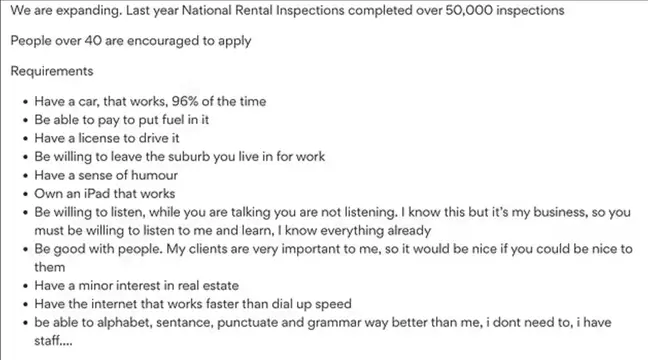The width and height of the screenshot is (648, 360).
Task: Click the 'We are expanding' opening sentence
Action: click(66, 10)
